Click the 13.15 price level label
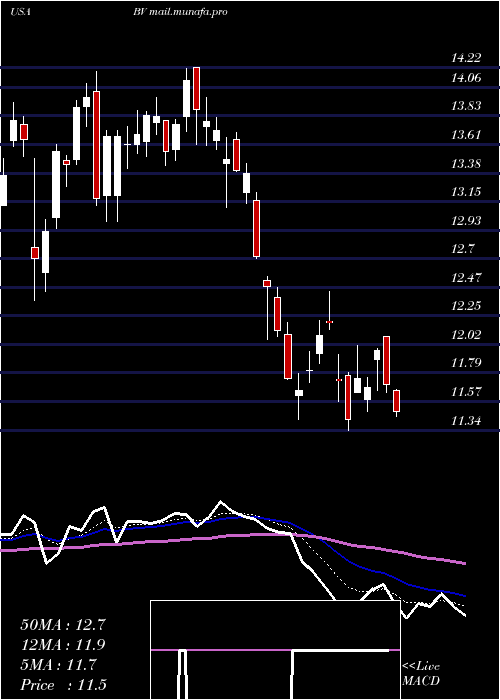Viewport: 500px width, 700px height. pyautogui.click(x=466, y=192)
